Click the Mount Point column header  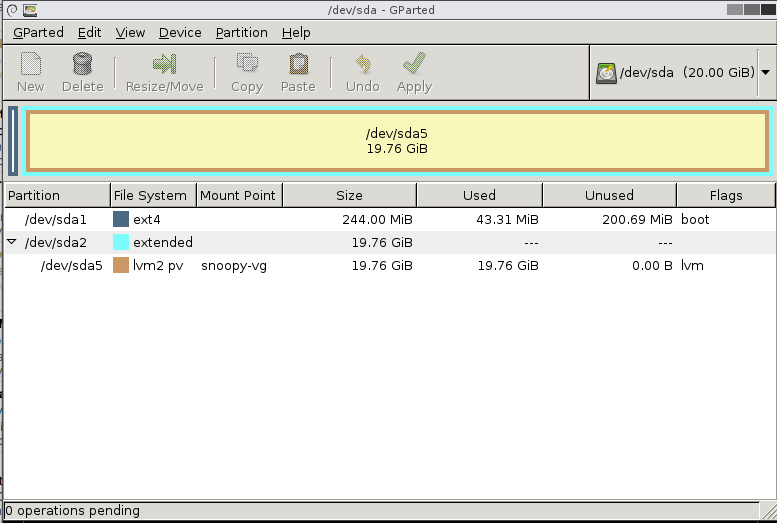pos(238,195)
